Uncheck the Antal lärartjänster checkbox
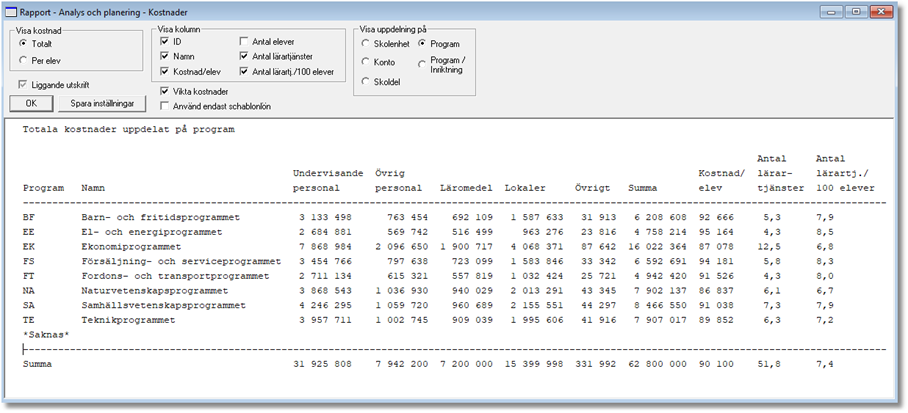The width and height of the screenshot is (908, 413). click(x=245, y=57)
